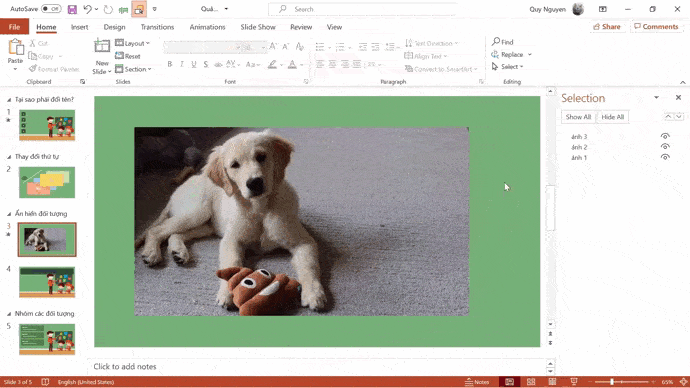Open the Review tab

click(x=301, y=27)
